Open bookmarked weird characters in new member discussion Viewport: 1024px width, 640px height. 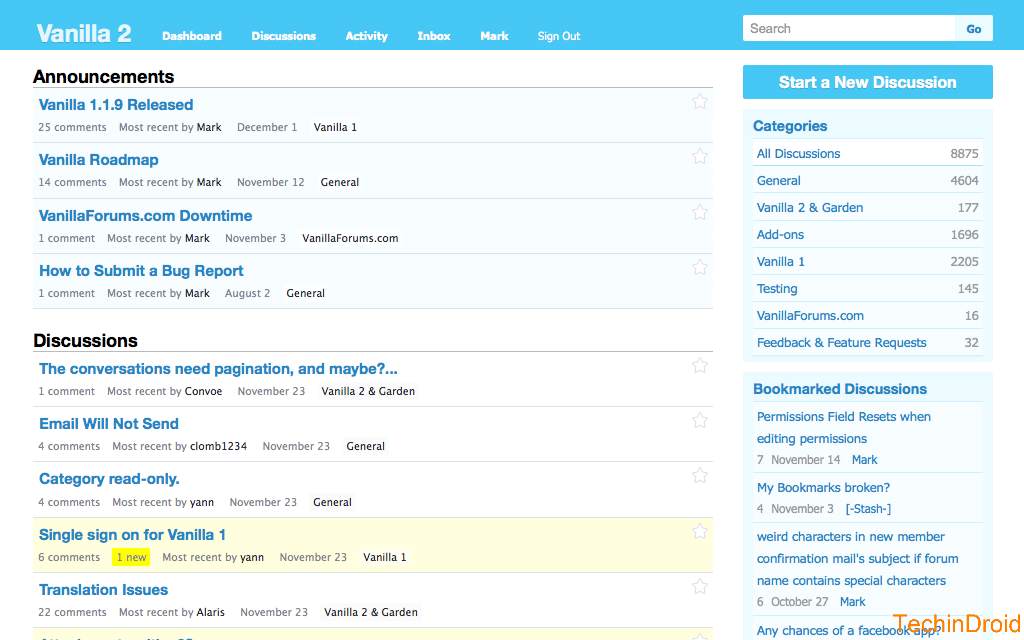pos(857,558)
